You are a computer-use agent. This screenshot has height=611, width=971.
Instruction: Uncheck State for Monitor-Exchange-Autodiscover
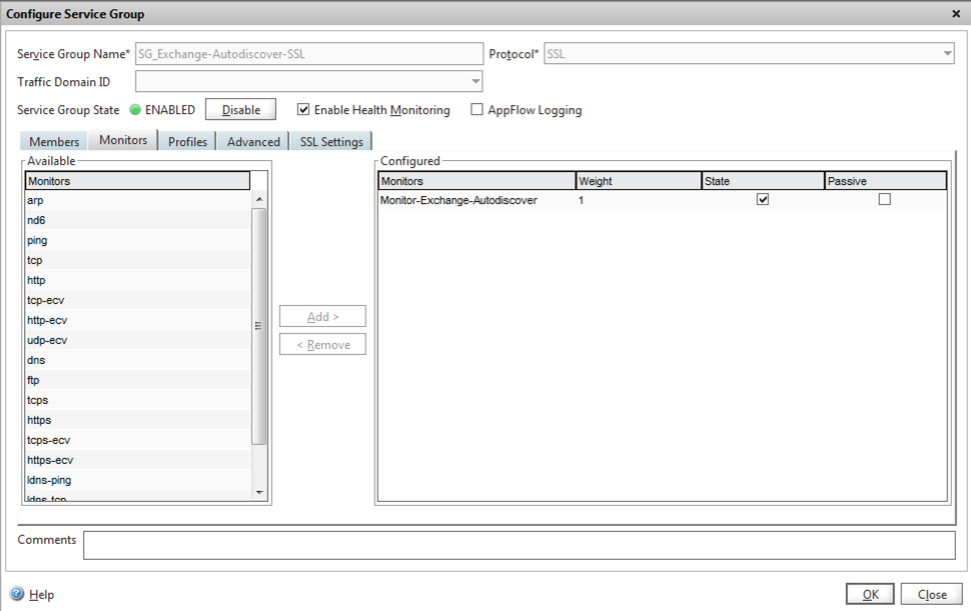763,200
